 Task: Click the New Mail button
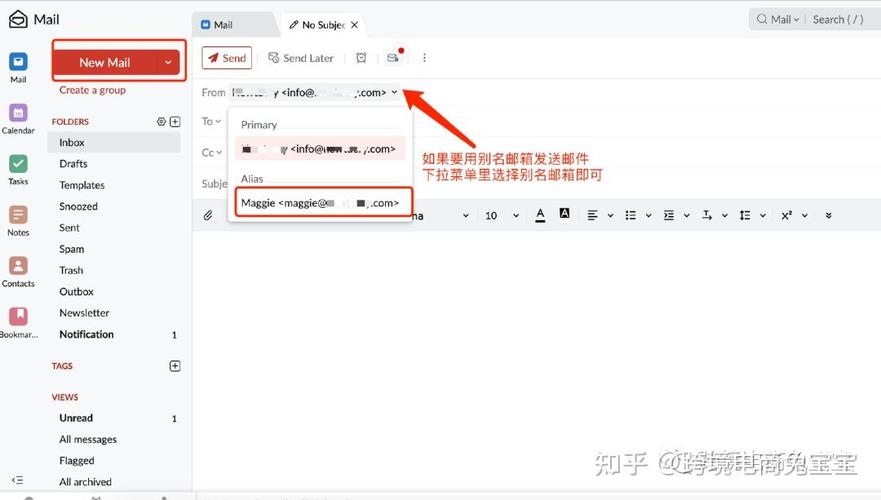[105, 62]
